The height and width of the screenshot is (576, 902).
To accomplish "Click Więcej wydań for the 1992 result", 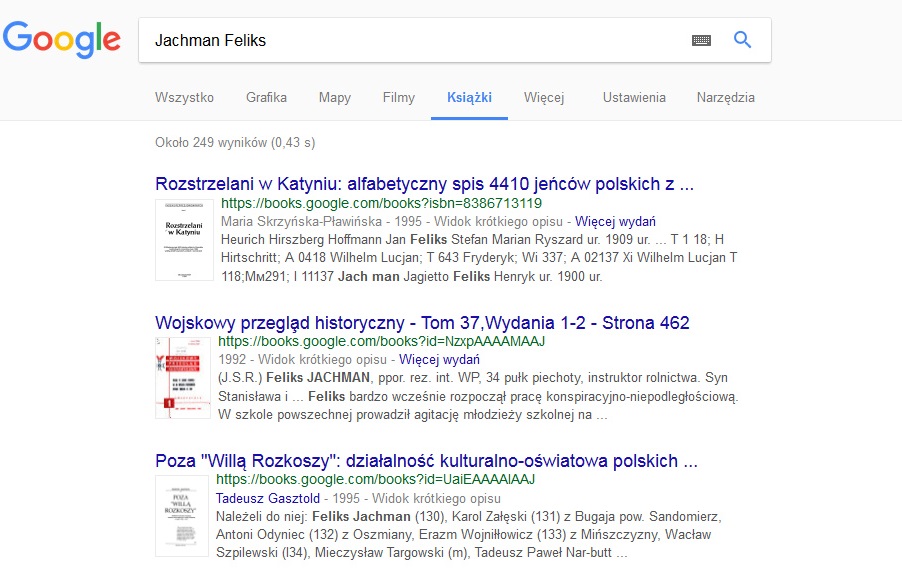I will click(440, 359).
